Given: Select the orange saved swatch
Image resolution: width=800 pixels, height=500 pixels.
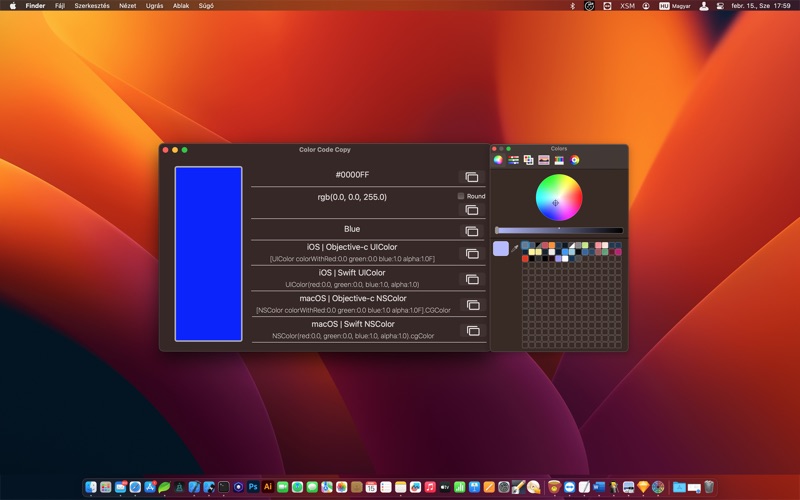Looking at the screenshot, I should 552,245.
